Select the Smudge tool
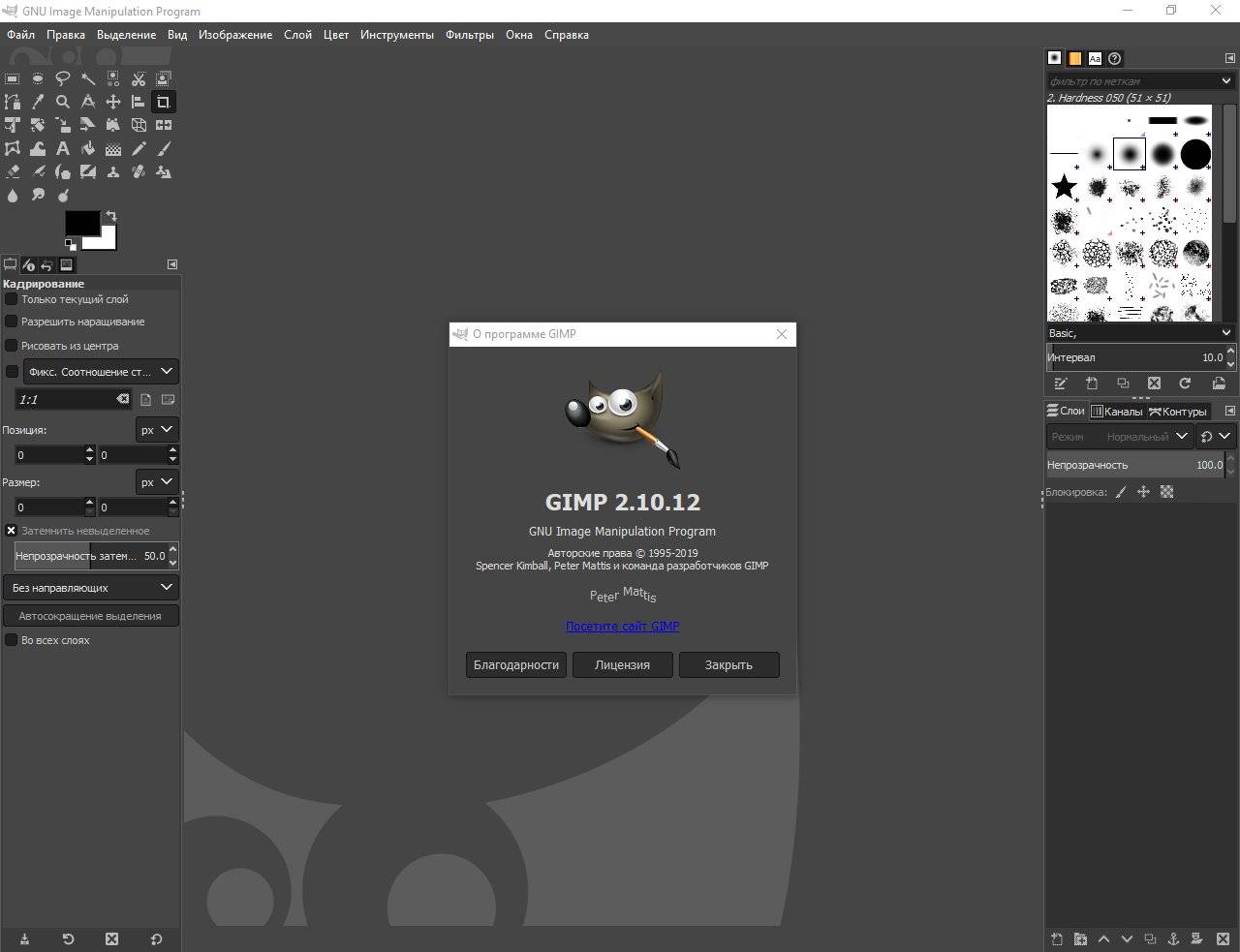Screen dimensions: 1240x952 point(38,195)
